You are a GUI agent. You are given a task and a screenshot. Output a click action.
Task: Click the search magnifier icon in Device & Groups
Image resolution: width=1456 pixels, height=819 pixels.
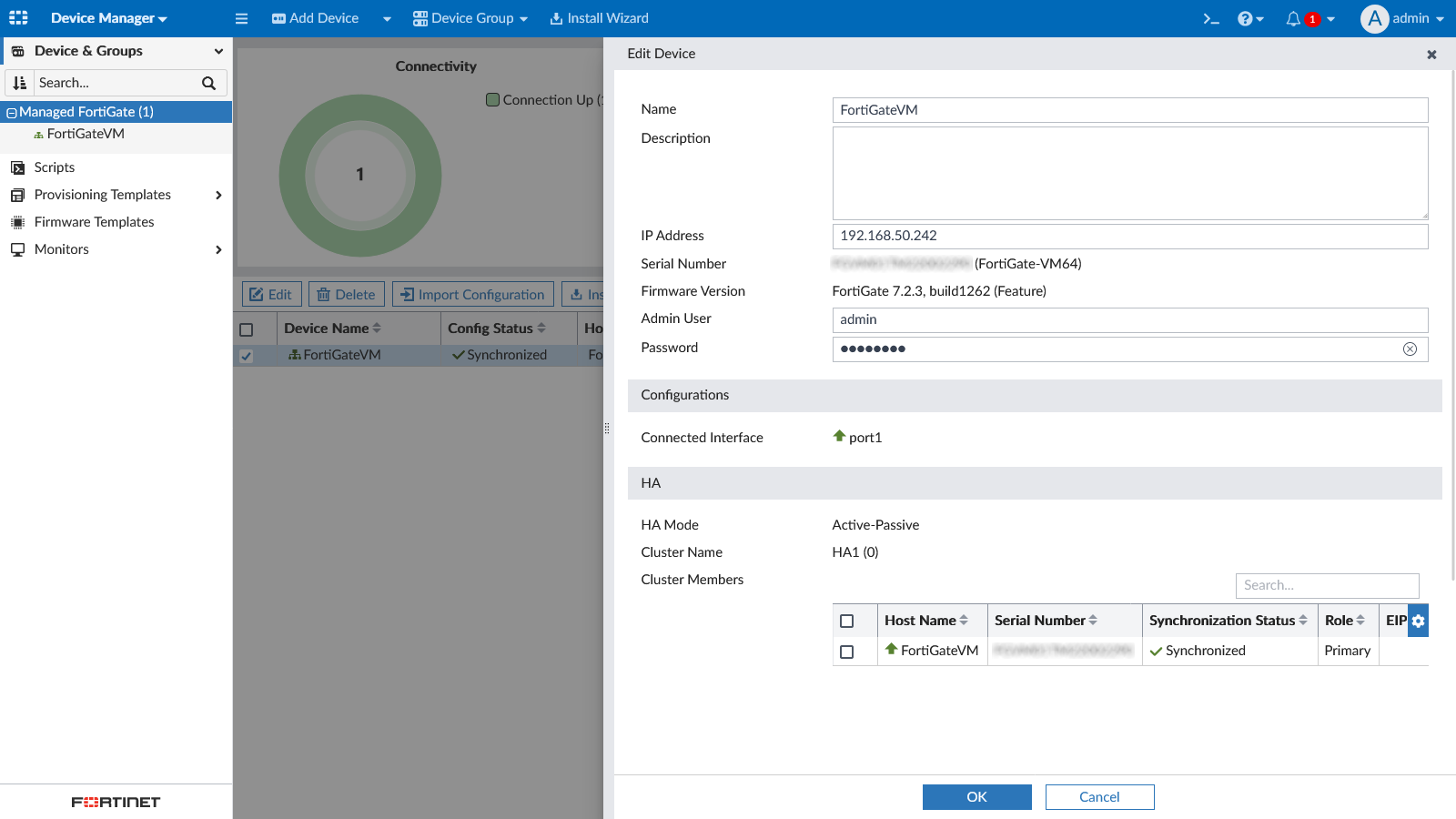tap(208, 83)
